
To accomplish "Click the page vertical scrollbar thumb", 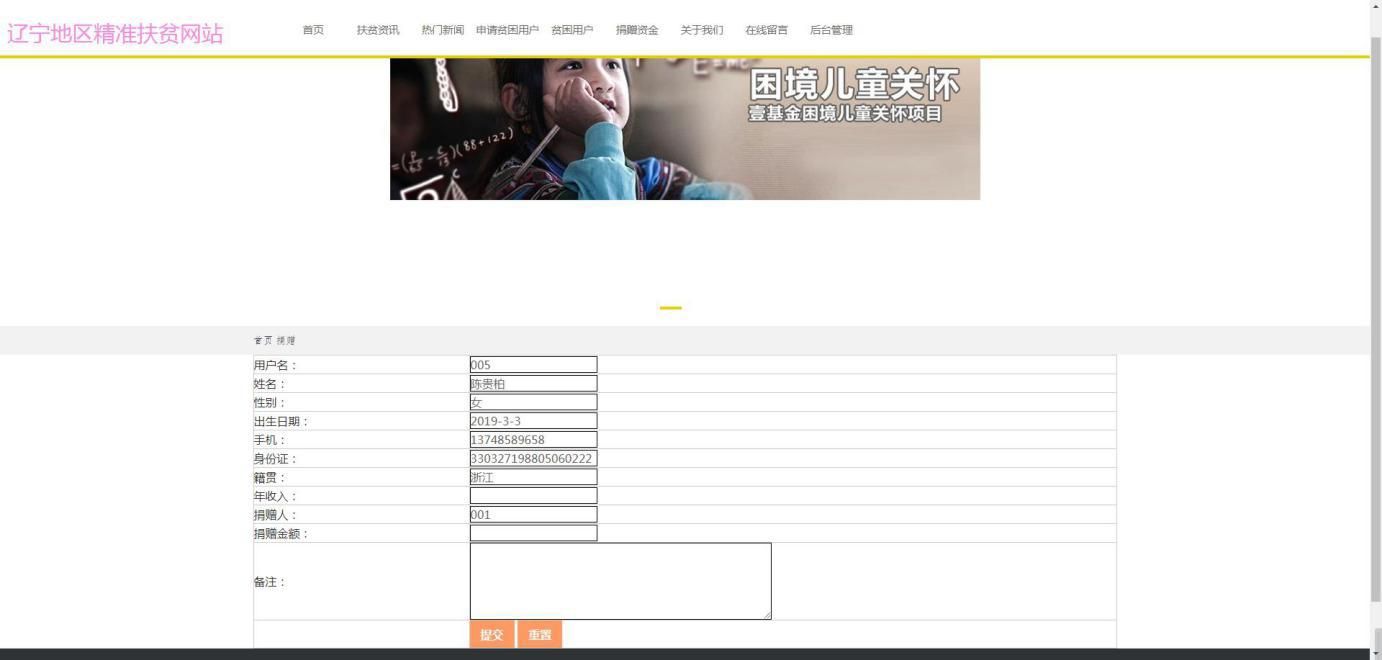I will click(1376, 319).
